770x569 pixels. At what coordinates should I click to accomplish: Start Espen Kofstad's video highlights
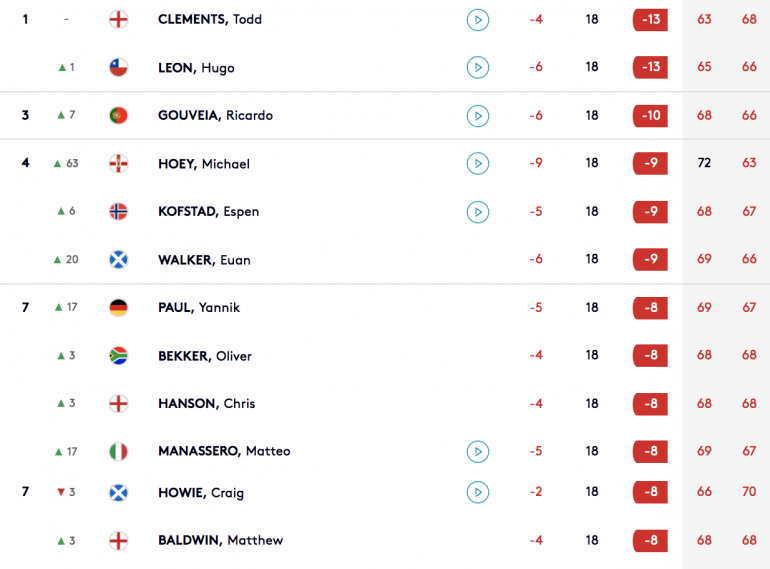[x=477, y=212]
